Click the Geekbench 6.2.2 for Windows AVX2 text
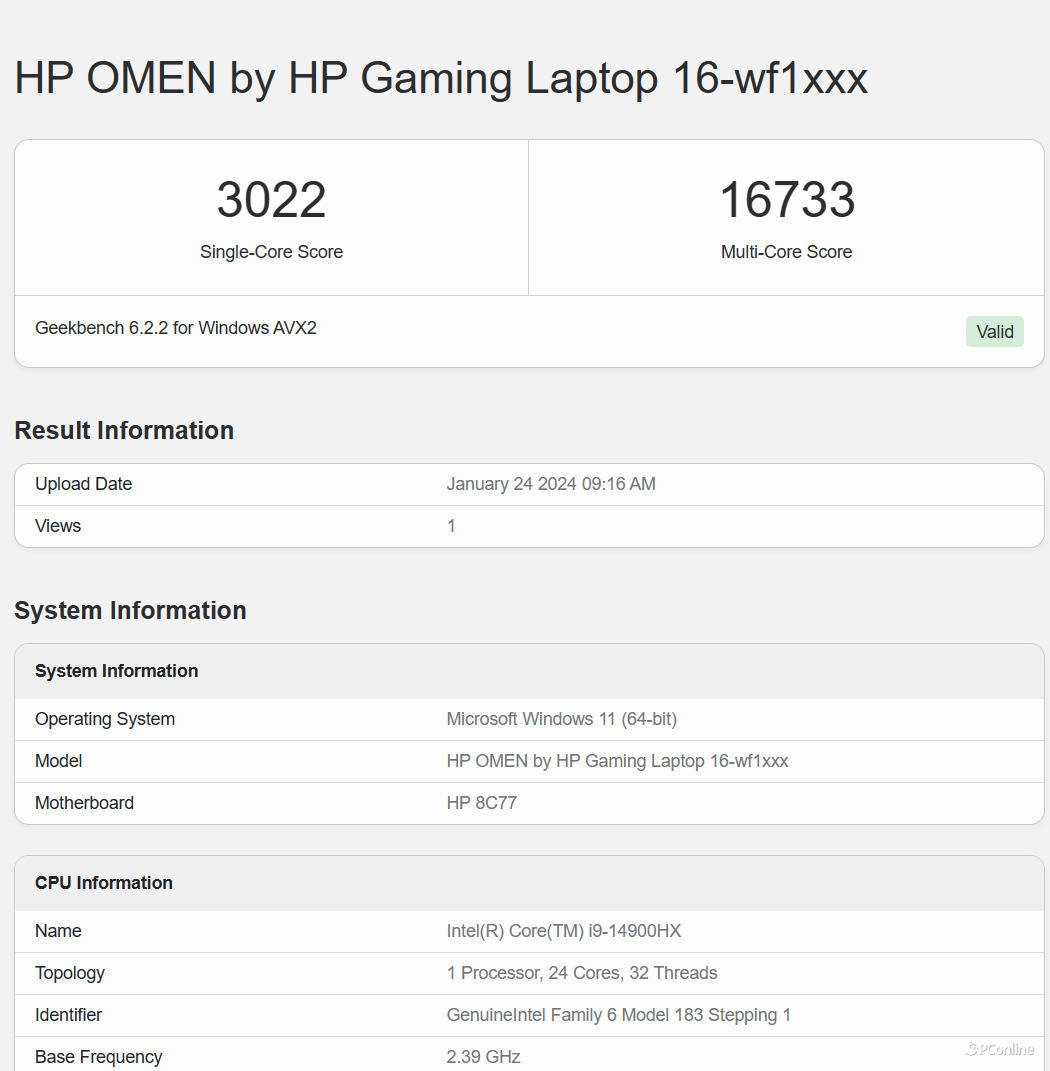 click(176, 328)
